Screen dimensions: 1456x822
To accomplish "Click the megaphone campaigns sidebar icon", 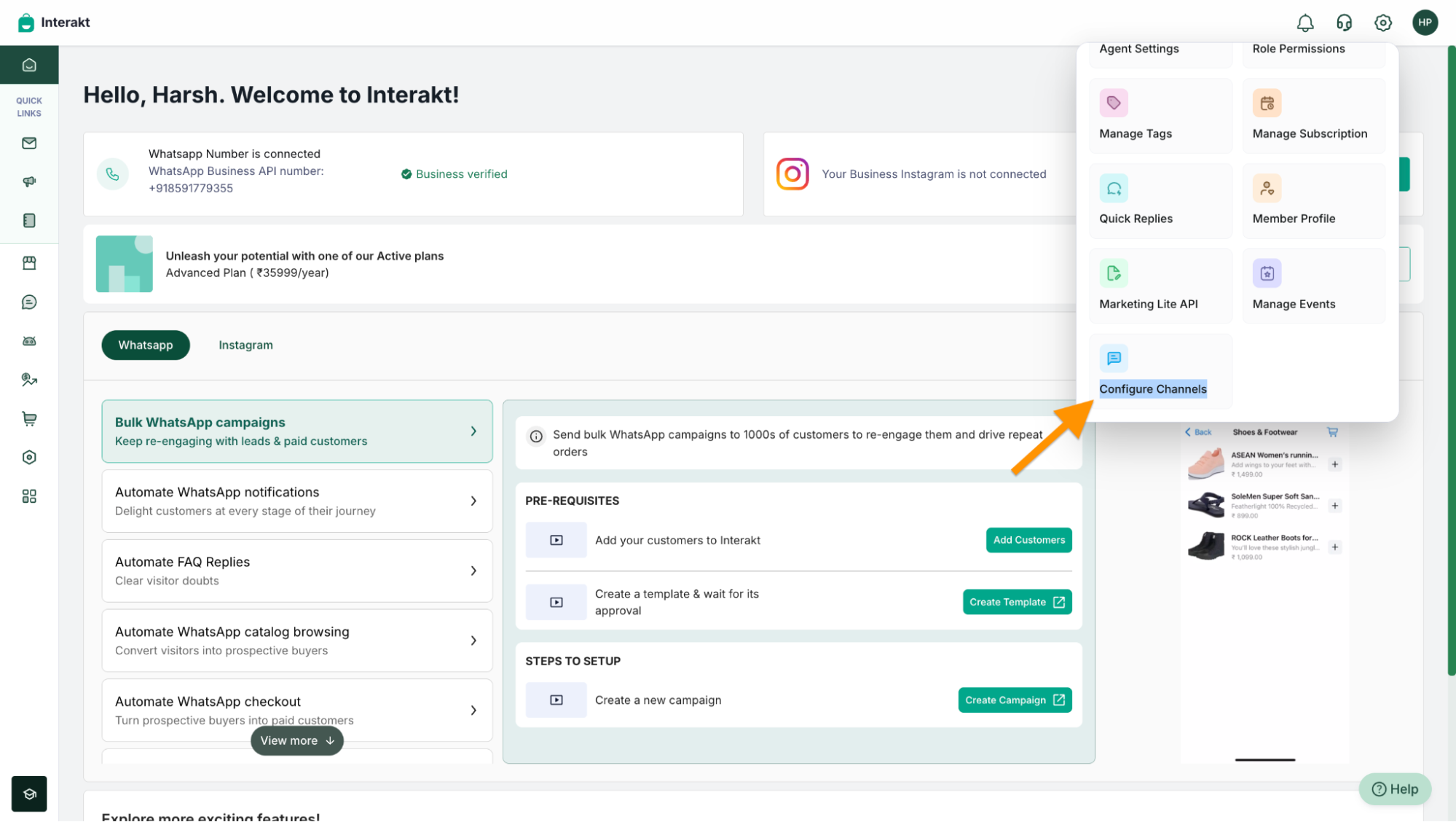I will (x=29, y=181).
